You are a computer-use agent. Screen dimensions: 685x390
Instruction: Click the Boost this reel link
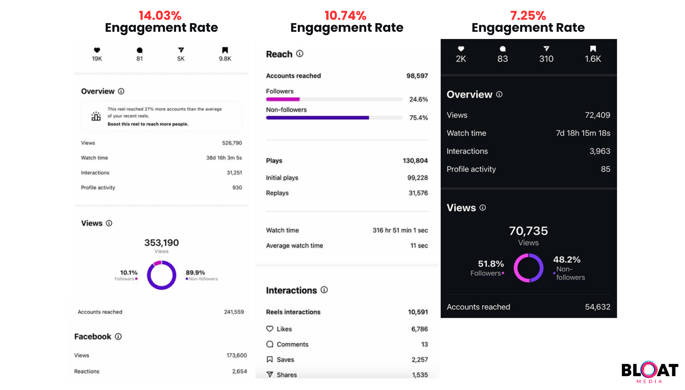coord(148,124)
